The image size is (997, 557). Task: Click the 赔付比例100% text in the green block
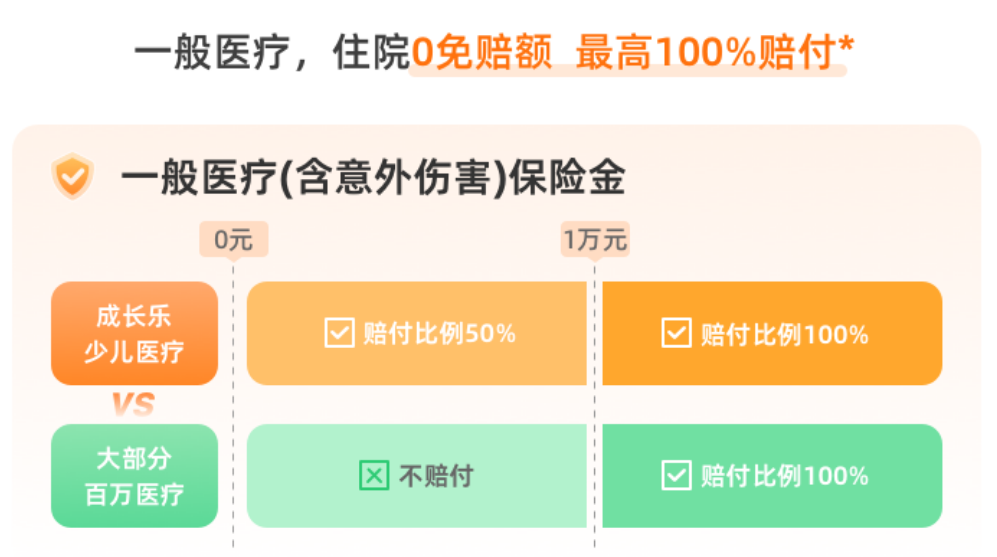pos(784,477)
